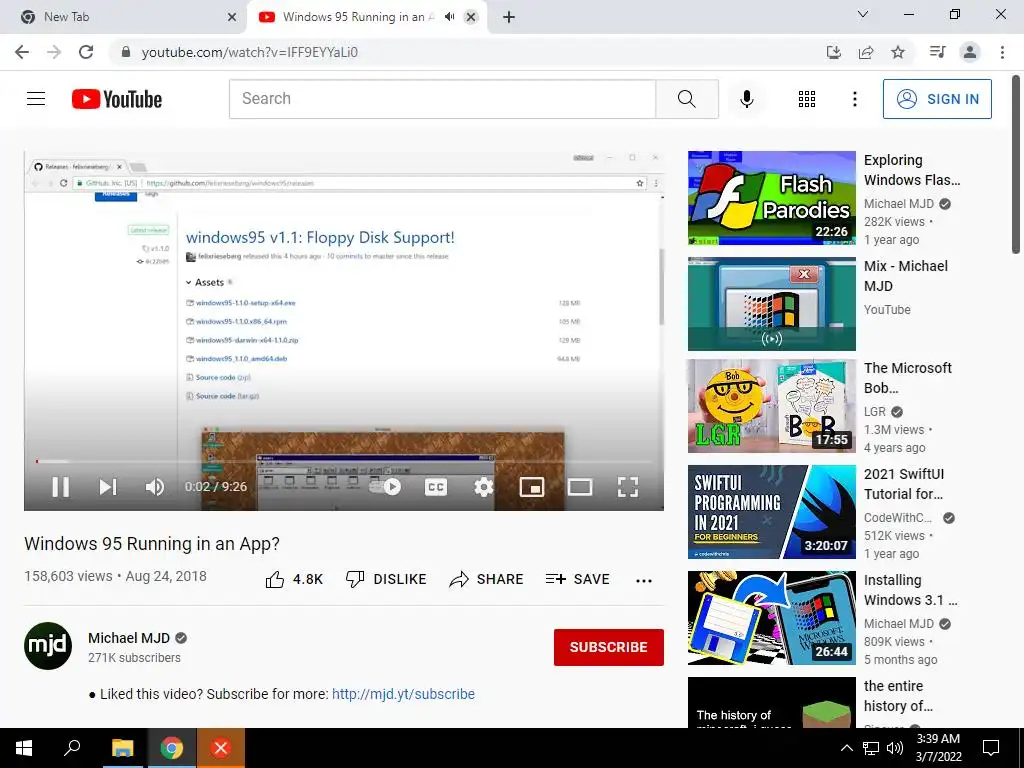
Task: Switch to theater mode
Action: click(580, 487)
